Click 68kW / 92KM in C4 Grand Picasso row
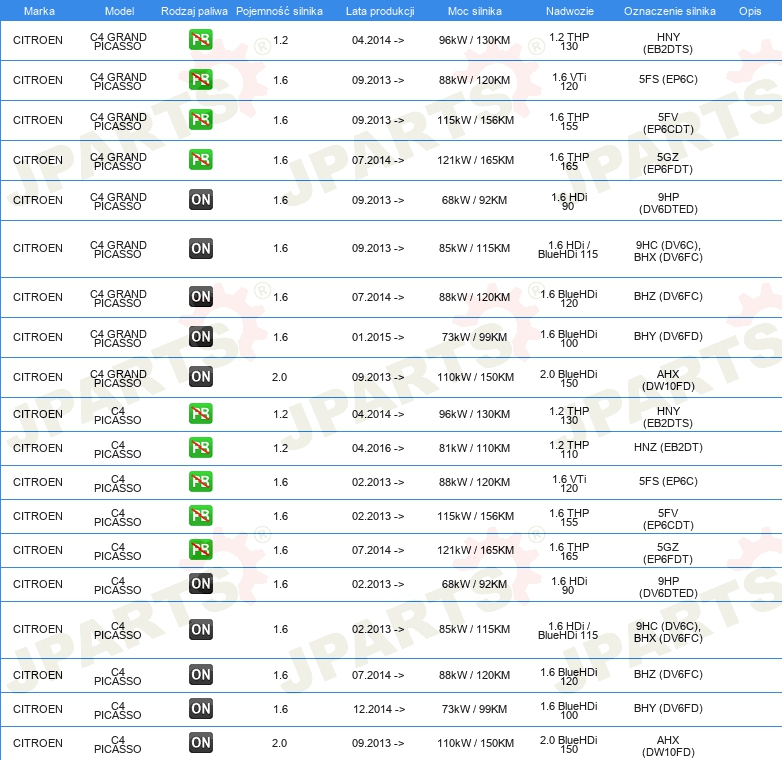The image size is (782, 760). tap(474, 200)
